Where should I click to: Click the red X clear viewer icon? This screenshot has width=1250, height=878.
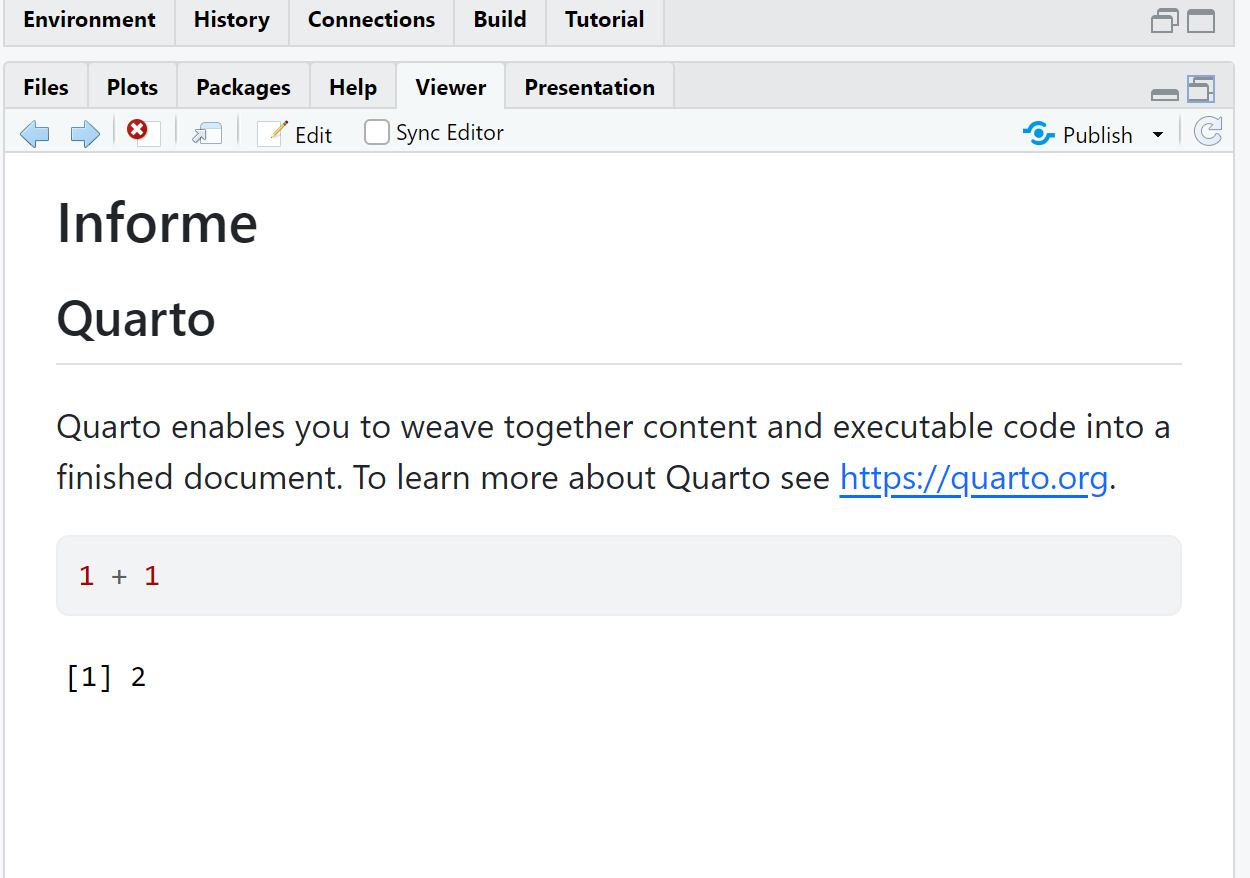(141, 132)
